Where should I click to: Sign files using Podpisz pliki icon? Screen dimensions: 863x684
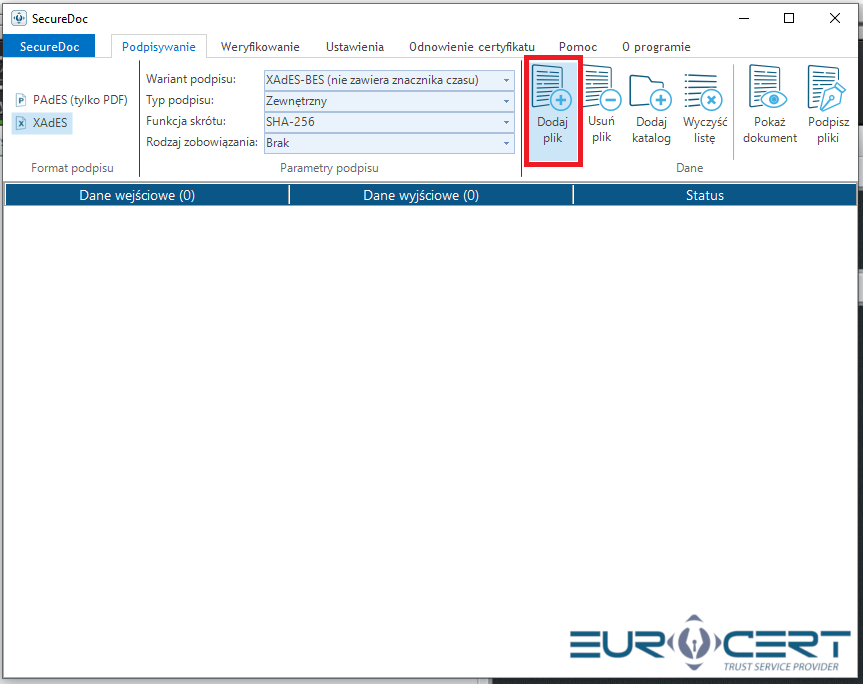coord(827,90)
